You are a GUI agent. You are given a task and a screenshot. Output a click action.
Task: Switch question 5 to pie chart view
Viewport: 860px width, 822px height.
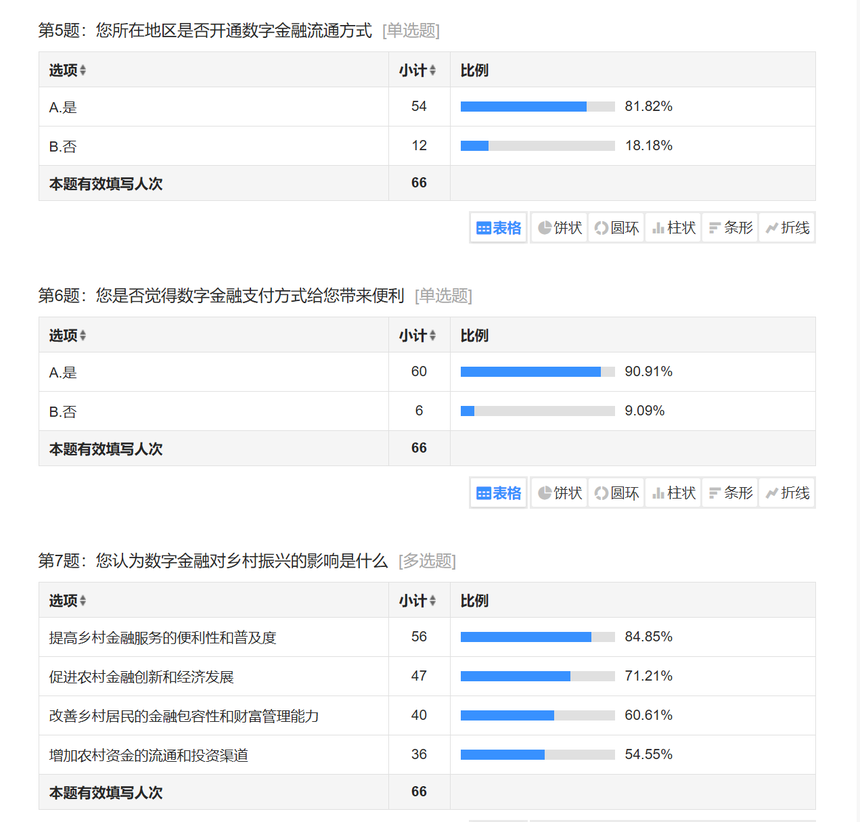pyautogui.click(x=559, y=228)
